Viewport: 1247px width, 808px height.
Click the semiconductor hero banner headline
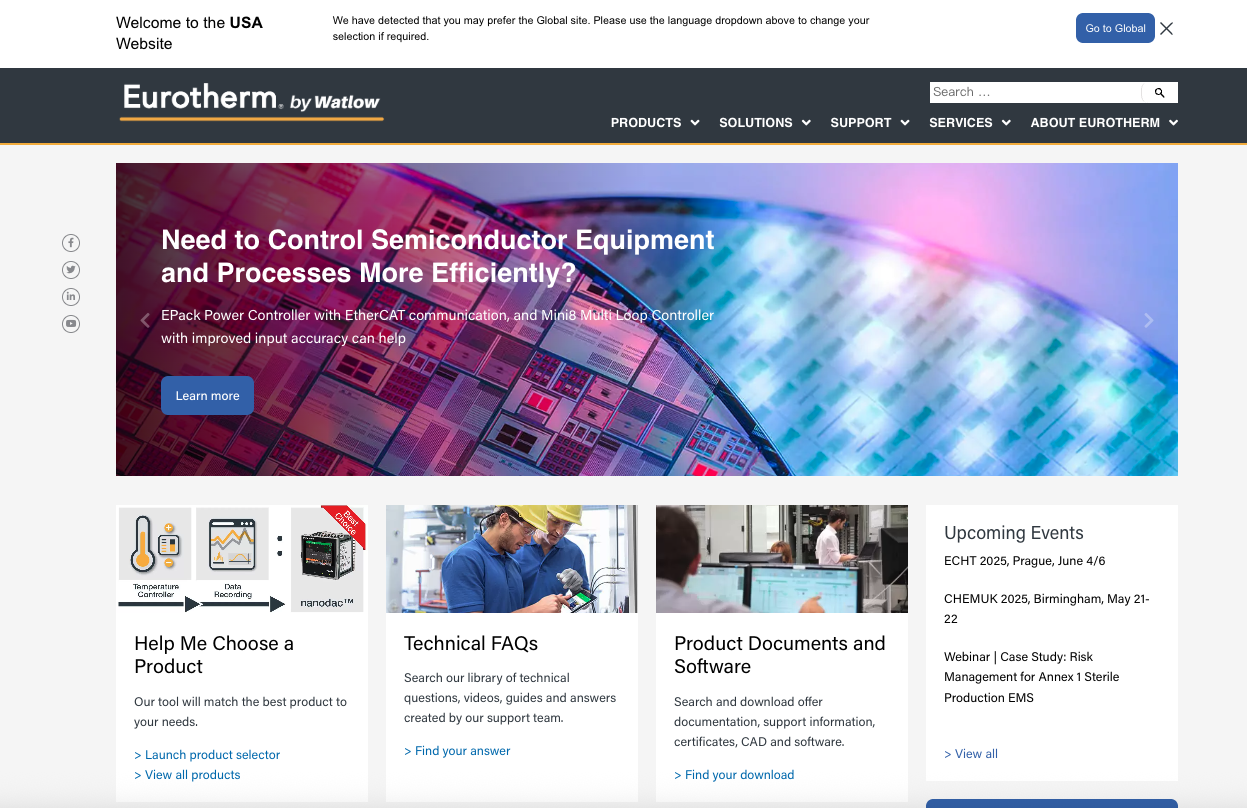click(x=438, y=256)
